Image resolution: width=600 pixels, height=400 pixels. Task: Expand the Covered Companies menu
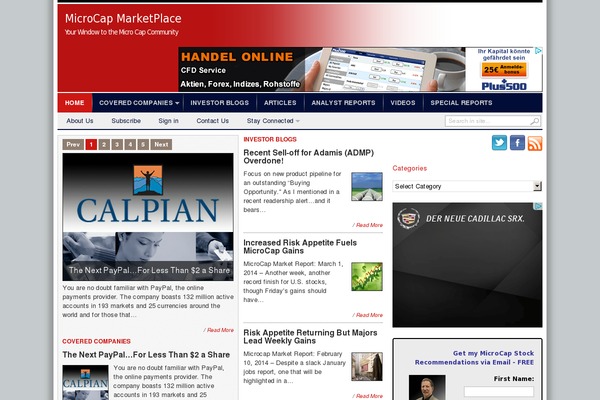[139, 103]
